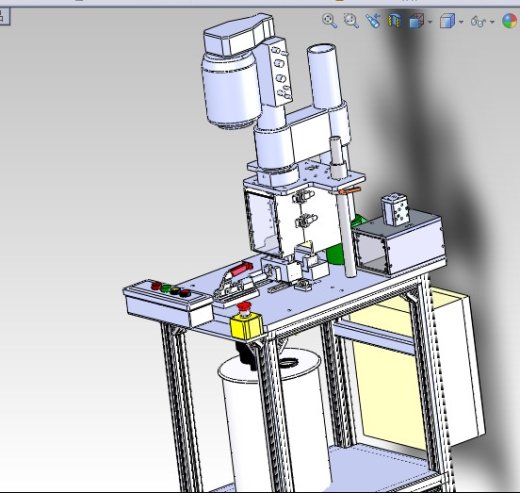This screenshot has height=493, width=520.
Task: Click the Display Style cube icon
Action: (x=447, y=21)
